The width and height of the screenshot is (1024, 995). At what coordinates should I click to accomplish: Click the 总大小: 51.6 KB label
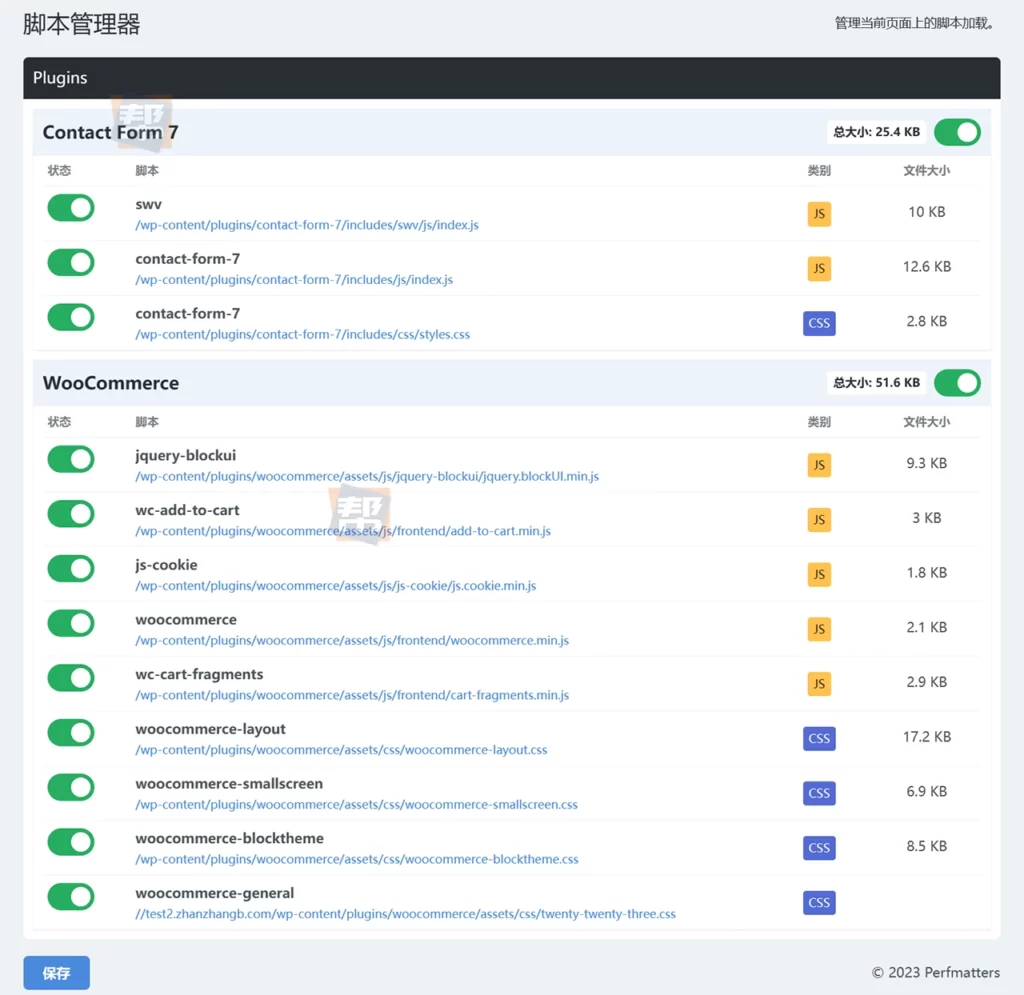[876, 383]
